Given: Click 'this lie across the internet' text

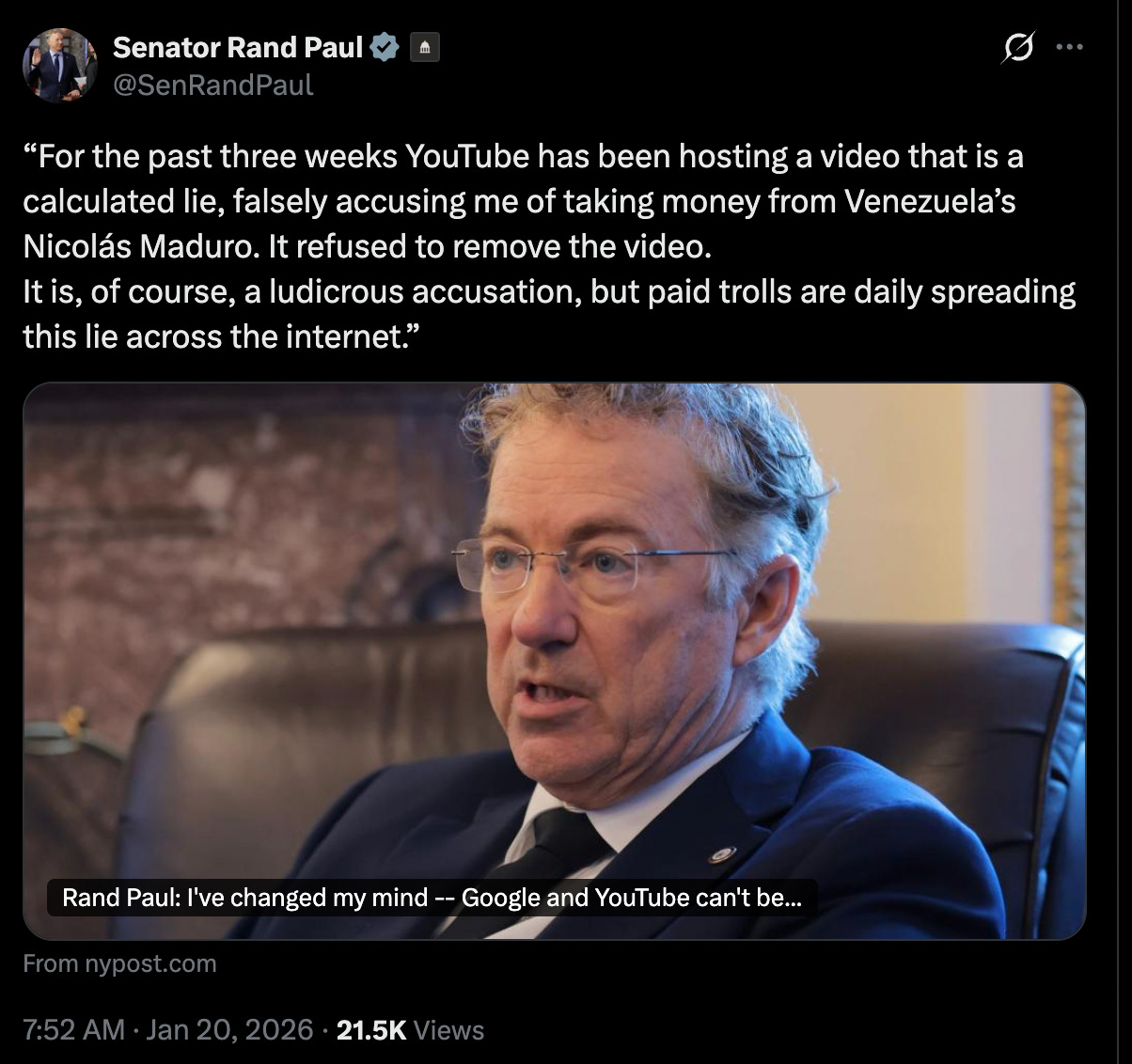Looking at the screenshot, I should pyautogui.click(x=215, y=336).
